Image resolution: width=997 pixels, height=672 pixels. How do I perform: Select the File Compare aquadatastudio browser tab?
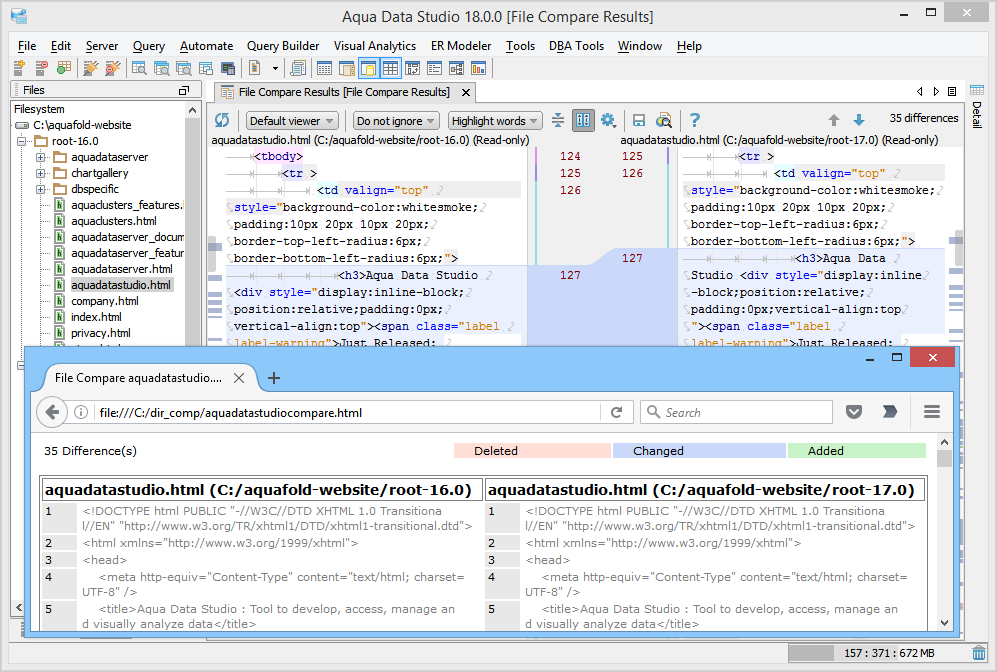tap(138, 378)
